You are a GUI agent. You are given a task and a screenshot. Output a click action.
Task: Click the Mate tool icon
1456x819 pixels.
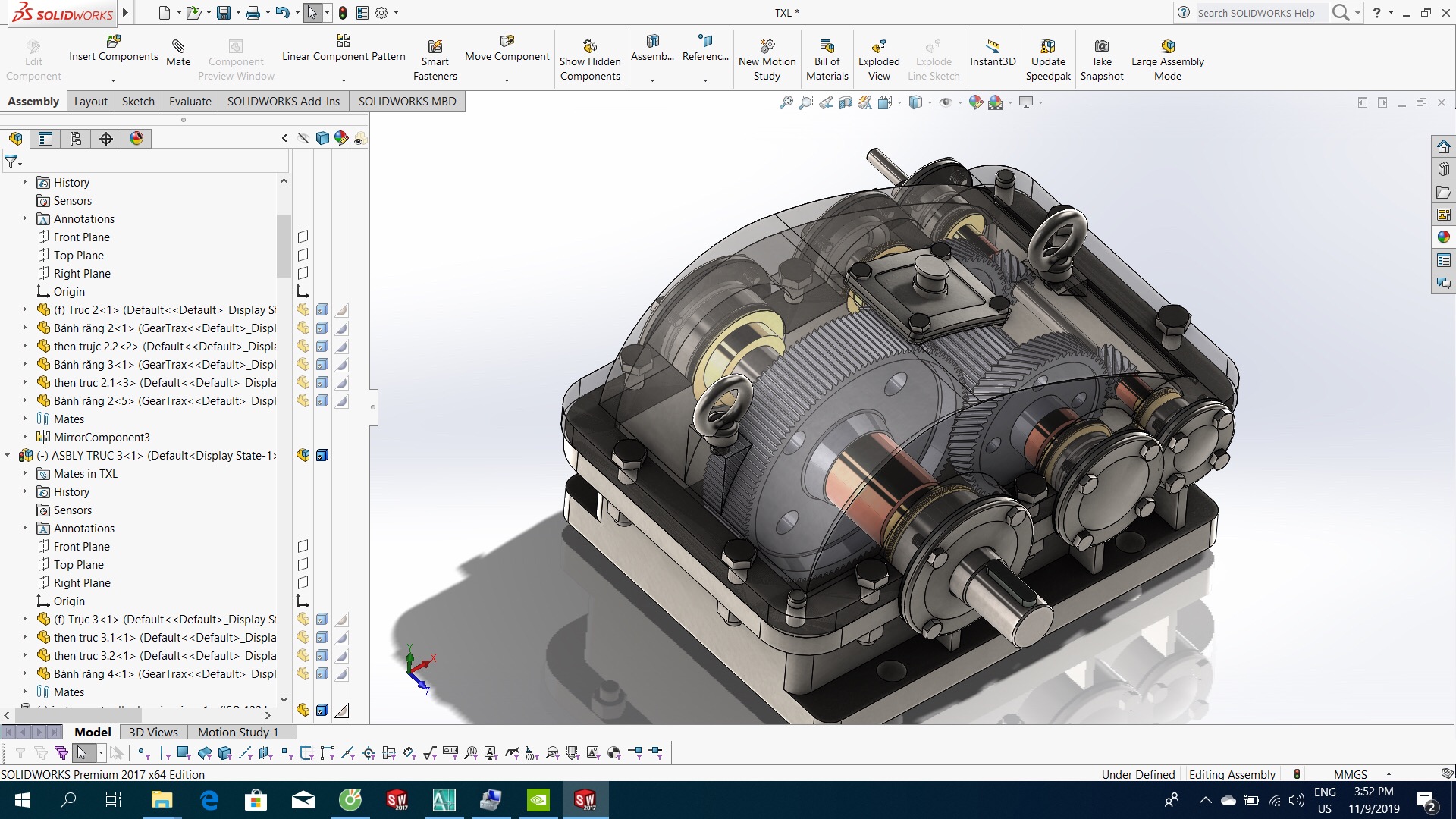[x=178, y=47]
